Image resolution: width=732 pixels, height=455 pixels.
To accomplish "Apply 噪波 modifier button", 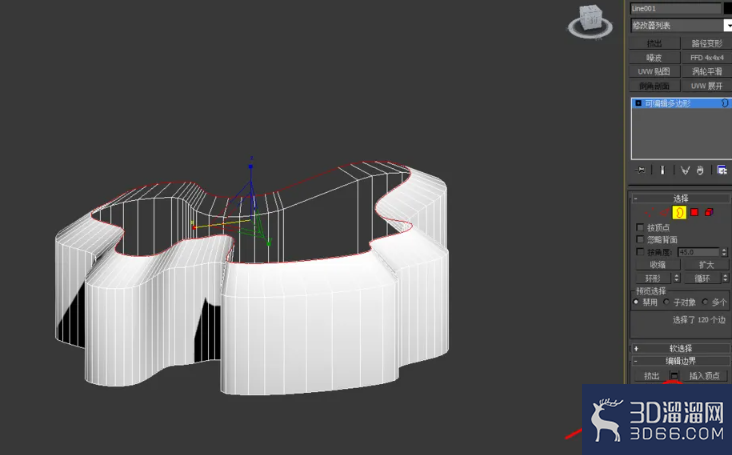I will point(655,57).
